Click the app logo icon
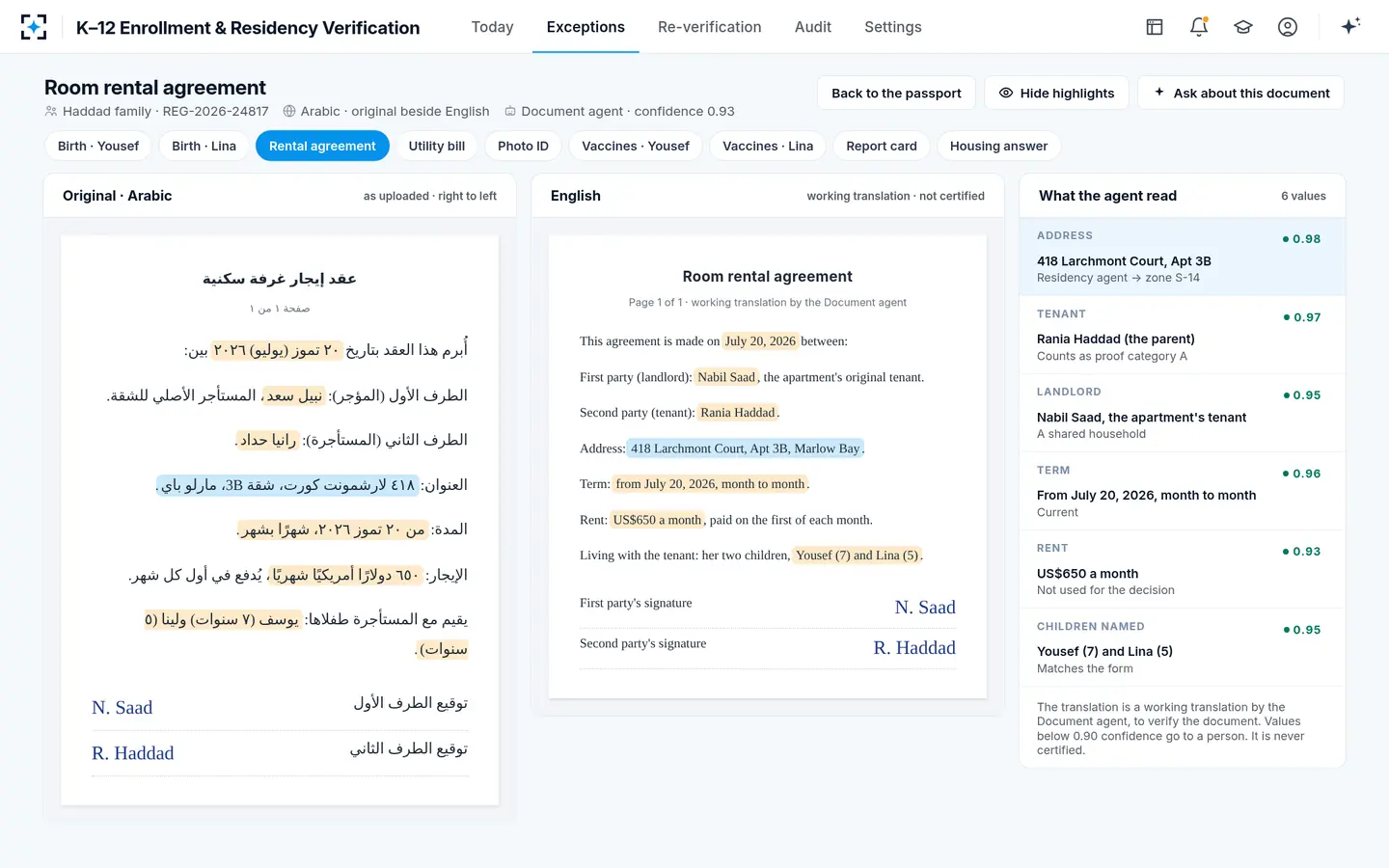Screen dimensions: 1389x868 click(x=34, y=27)
